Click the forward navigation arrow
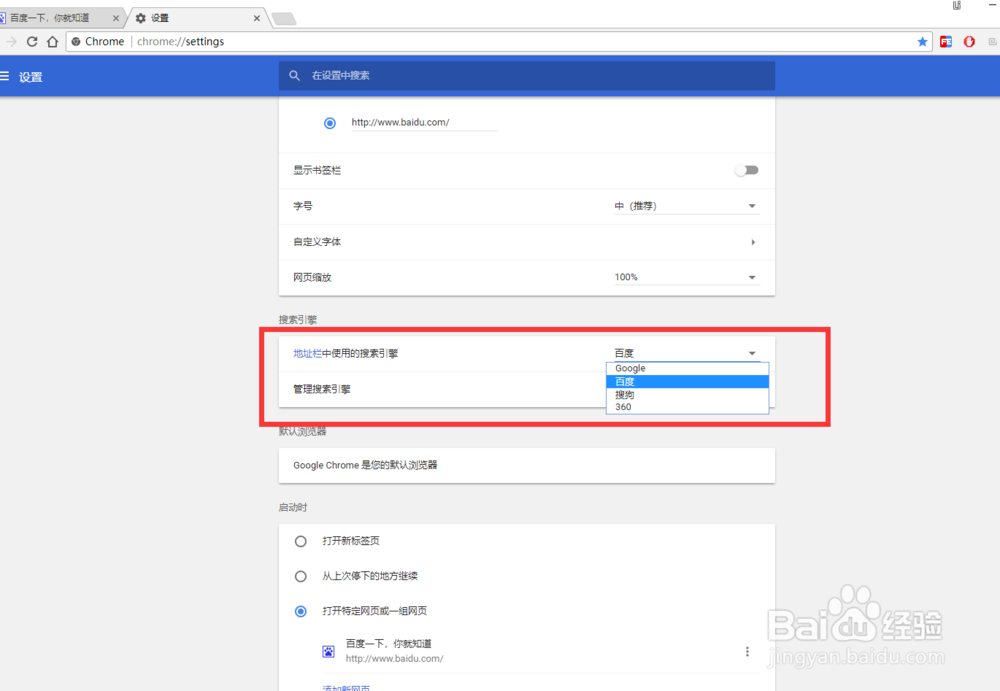 click(11, 41)
